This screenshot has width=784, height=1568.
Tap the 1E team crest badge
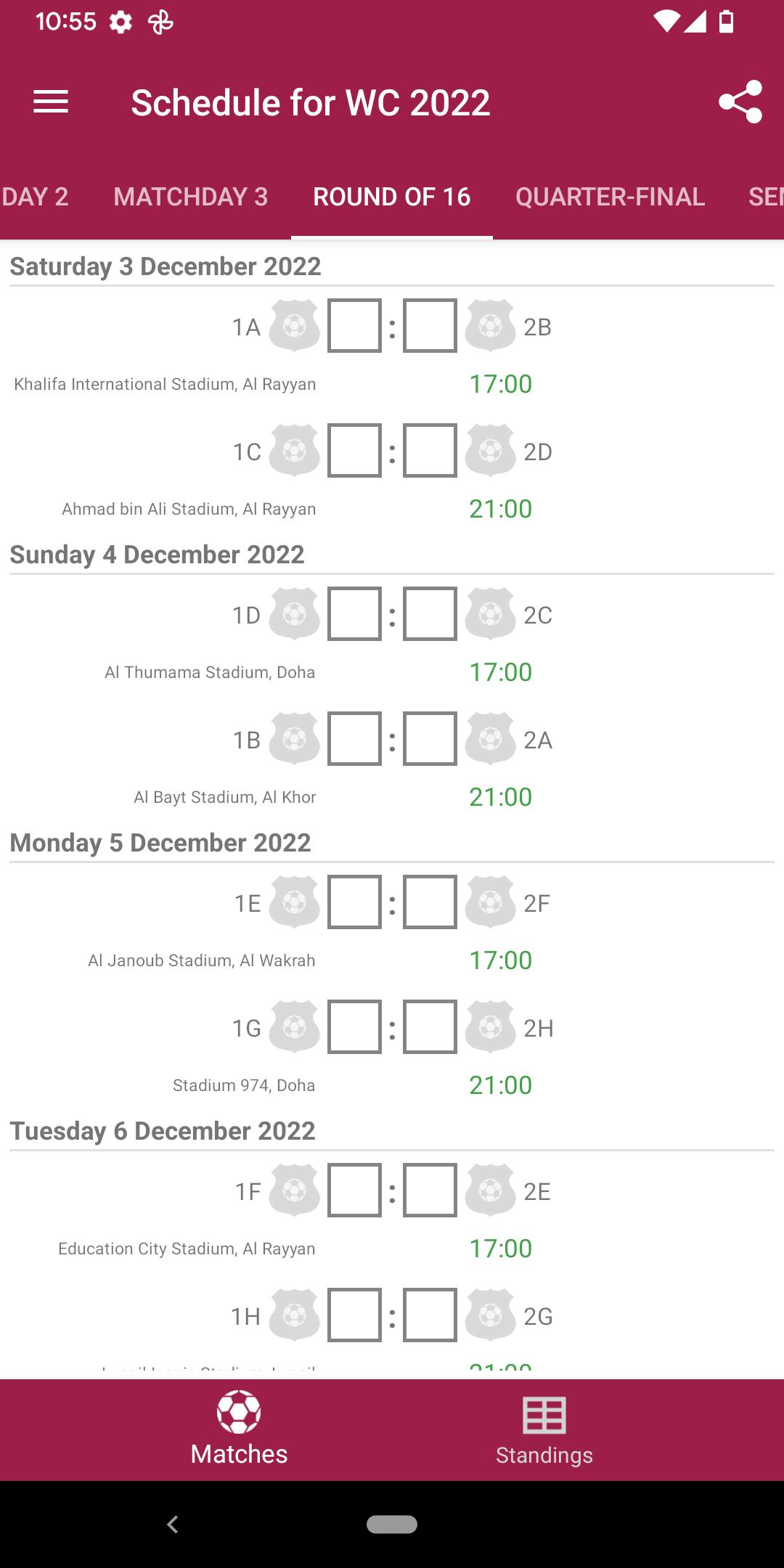point(294,902)
